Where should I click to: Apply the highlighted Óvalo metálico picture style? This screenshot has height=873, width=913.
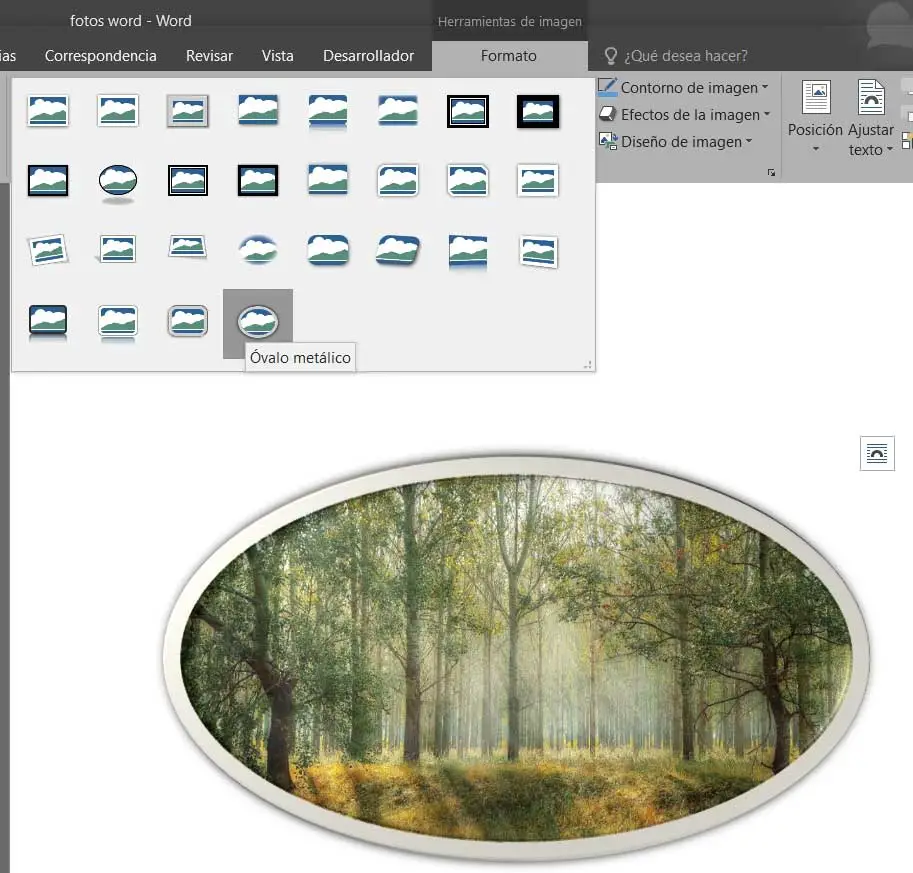click(258, 321)
